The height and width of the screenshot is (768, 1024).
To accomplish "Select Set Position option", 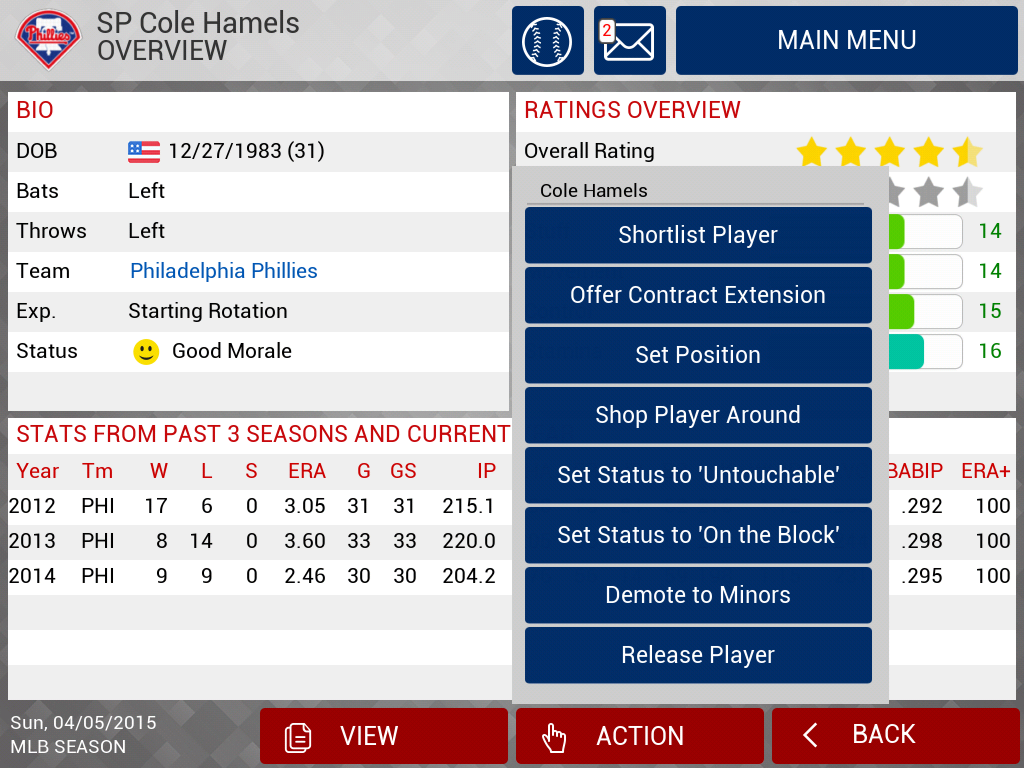I will (x=698, y=355).
